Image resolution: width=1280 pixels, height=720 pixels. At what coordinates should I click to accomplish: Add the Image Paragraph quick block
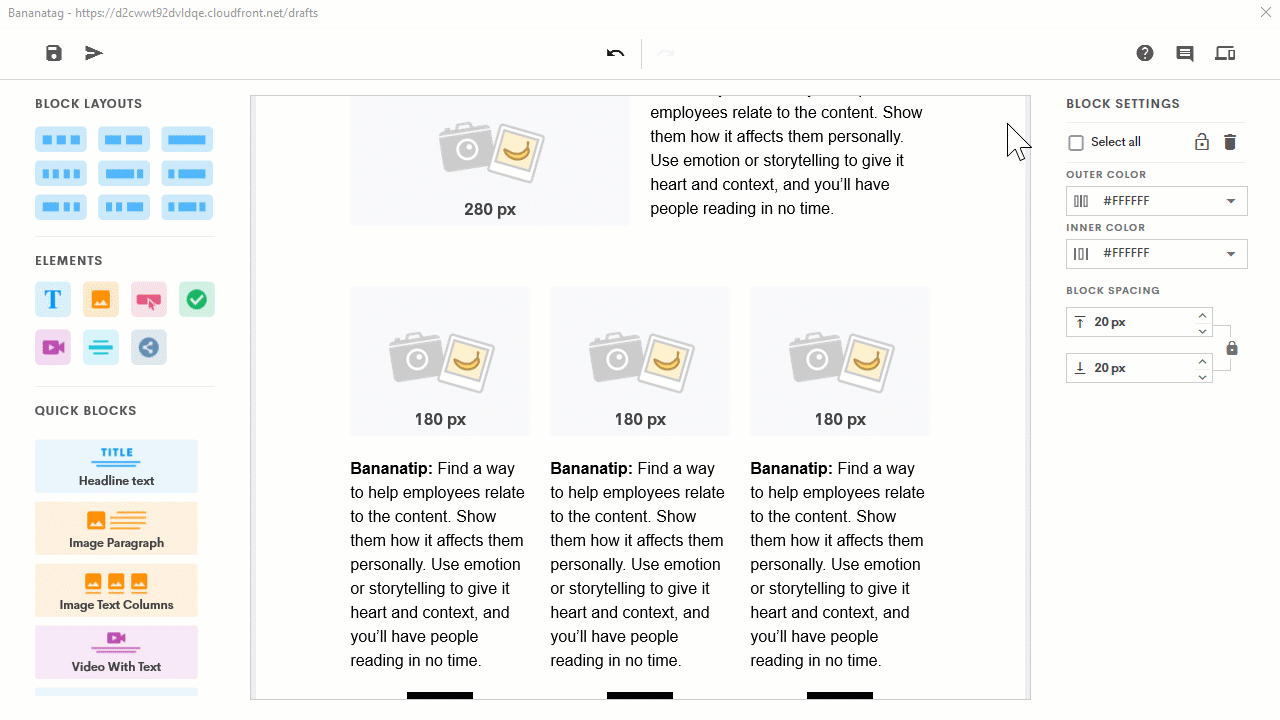click(x=116, y=529)
